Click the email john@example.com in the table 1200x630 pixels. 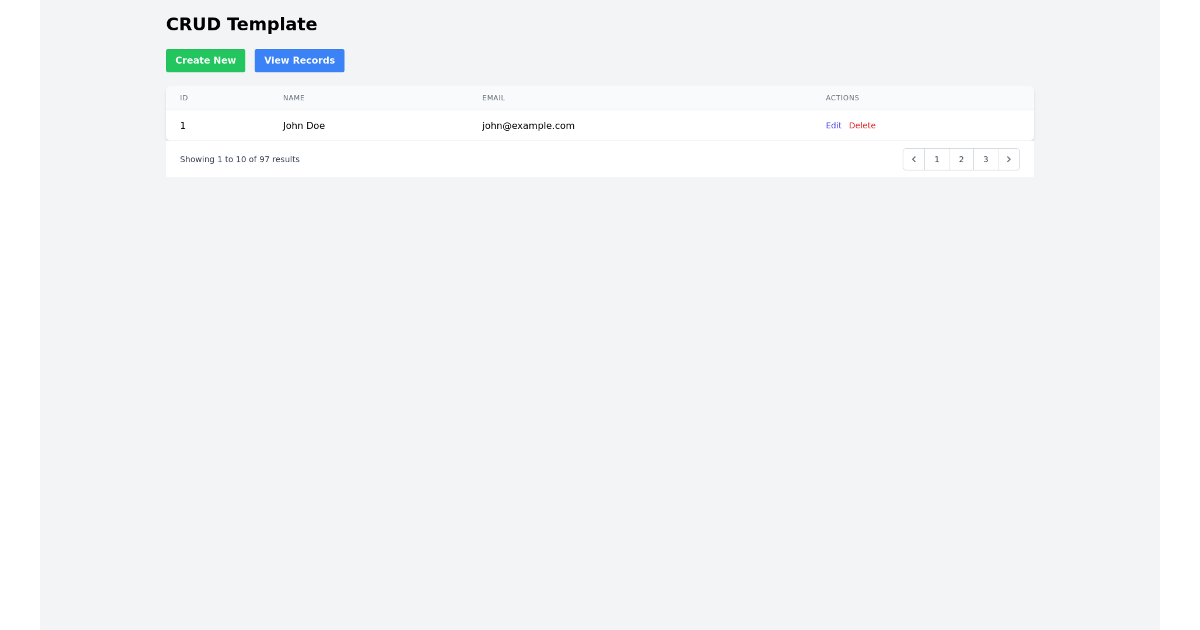click(527, 125)
